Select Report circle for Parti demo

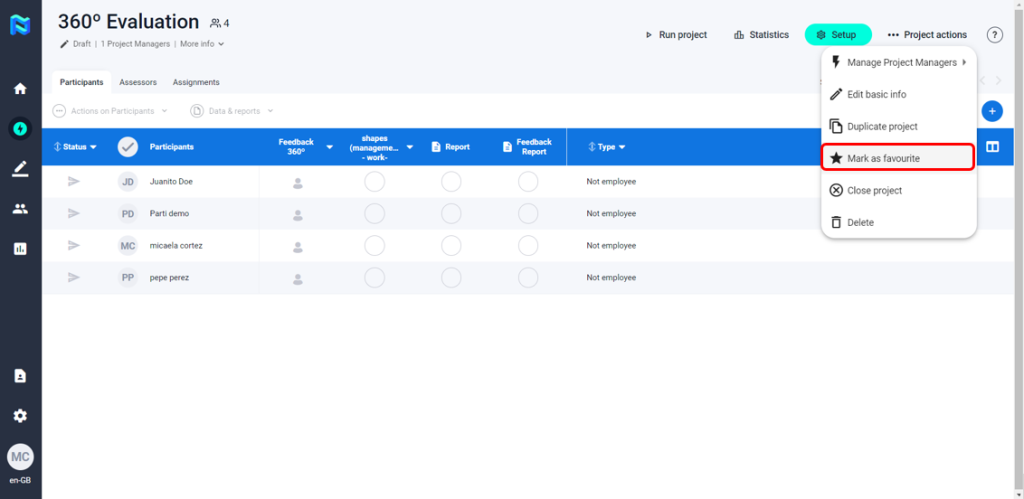tap(451, 214)
